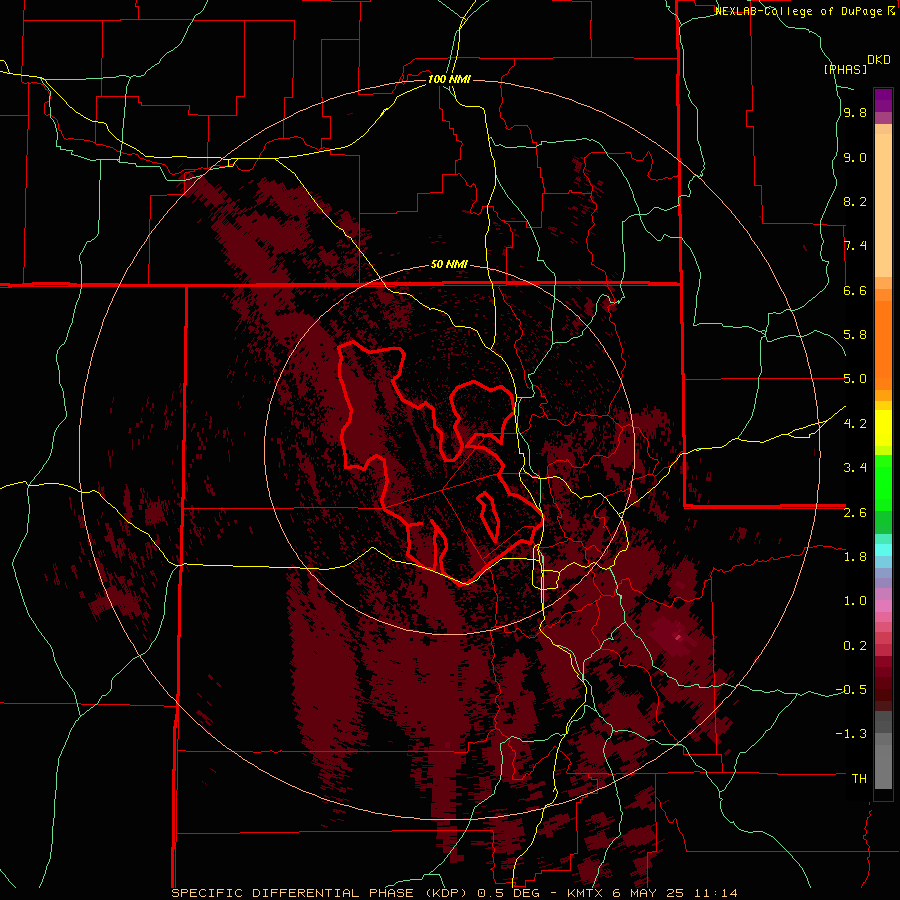
Task: Click the 6.6 value on color scale
Action: [x=855, y=291]
